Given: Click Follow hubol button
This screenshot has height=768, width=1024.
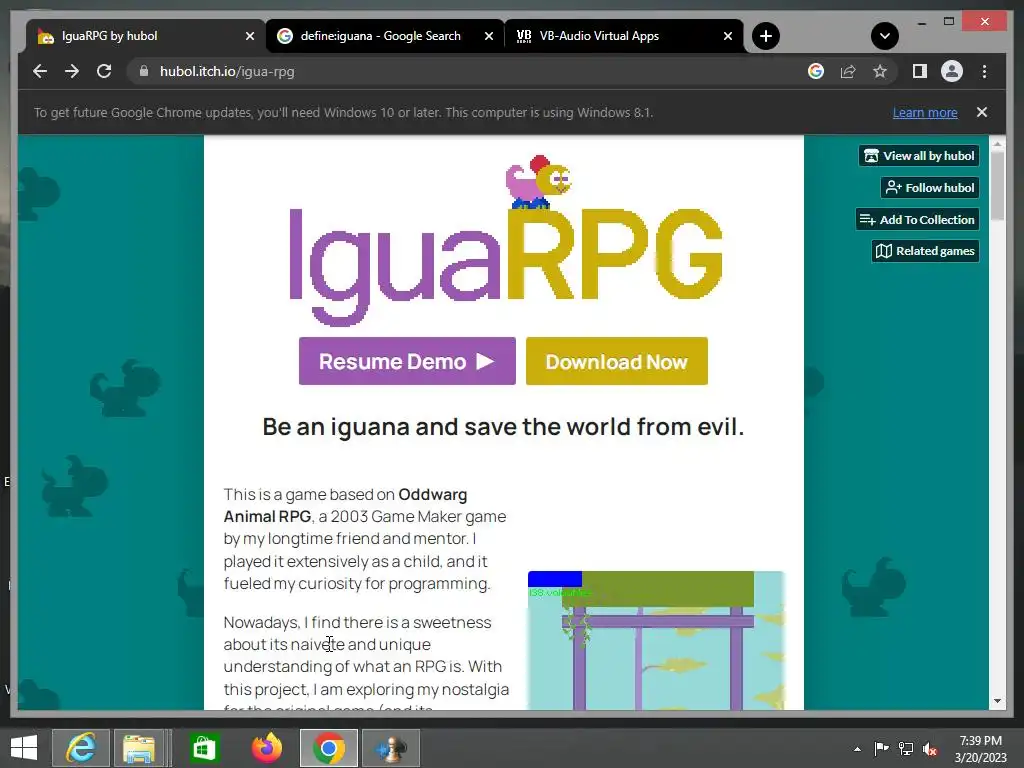Looking at the screenshot, I should (x=930, y=187).
